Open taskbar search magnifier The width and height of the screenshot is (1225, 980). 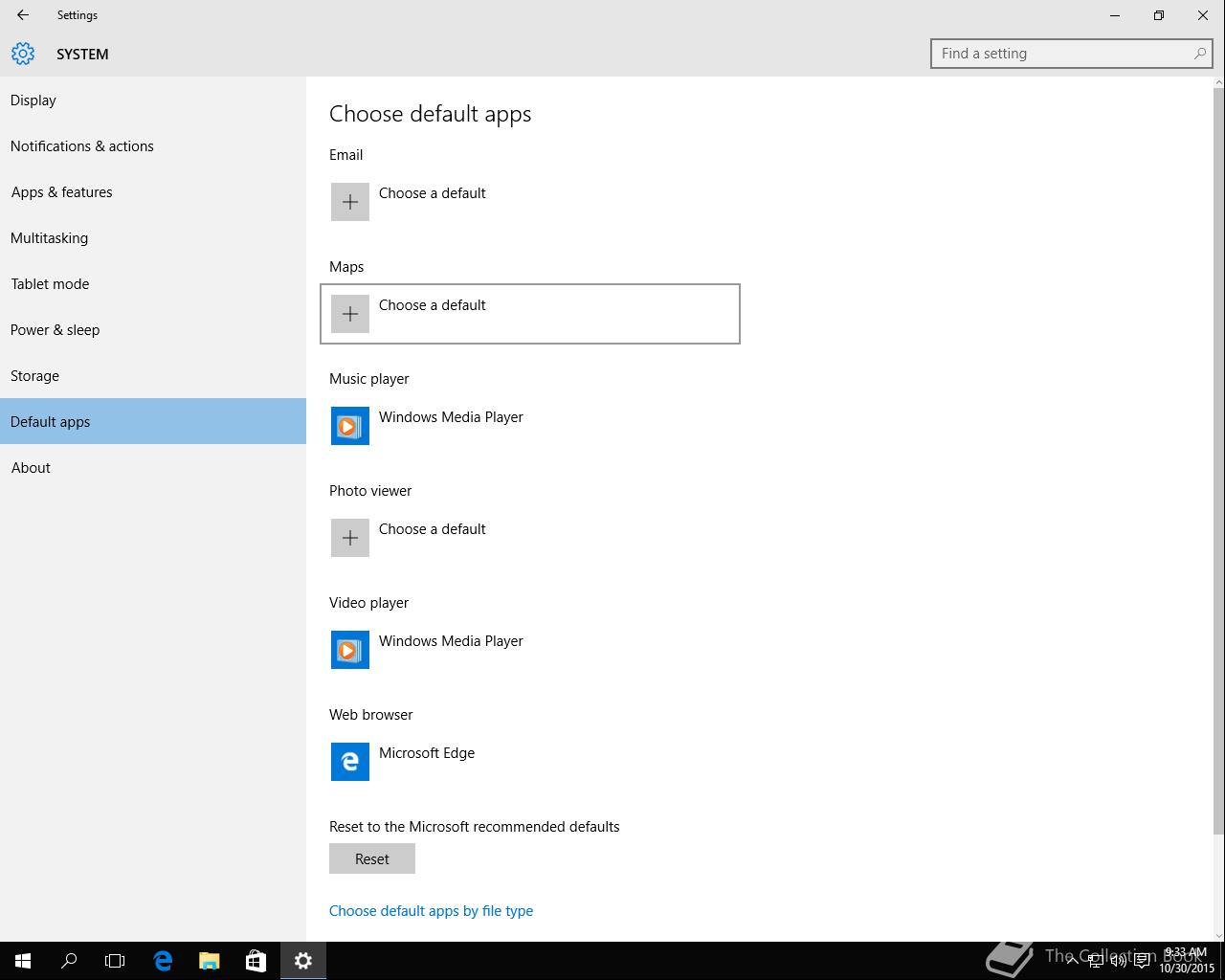click(69, 961)
